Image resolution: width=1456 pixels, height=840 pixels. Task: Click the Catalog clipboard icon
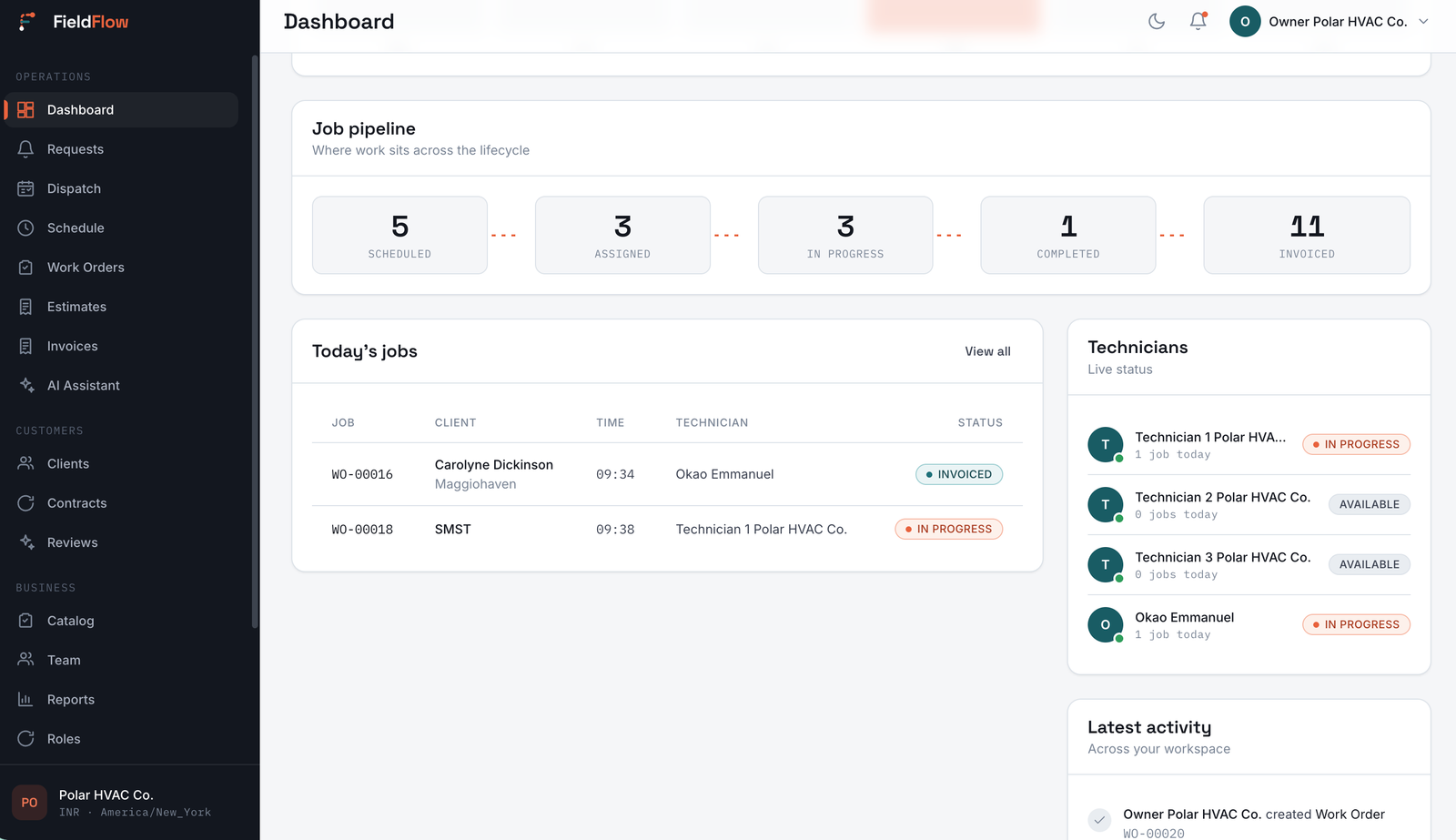25,621
